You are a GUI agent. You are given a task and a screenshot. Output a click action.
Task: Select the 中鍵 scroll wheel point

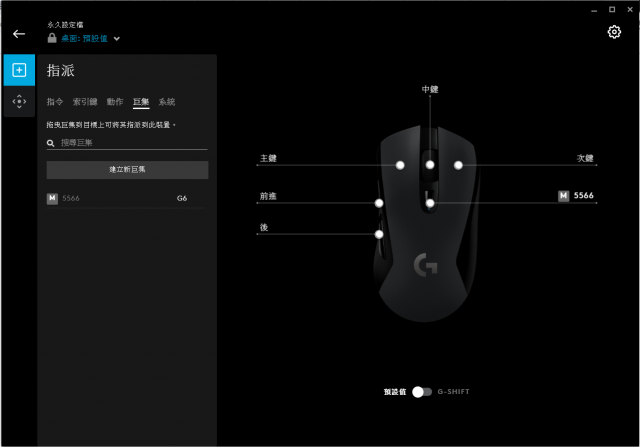(x=430, y=165)
